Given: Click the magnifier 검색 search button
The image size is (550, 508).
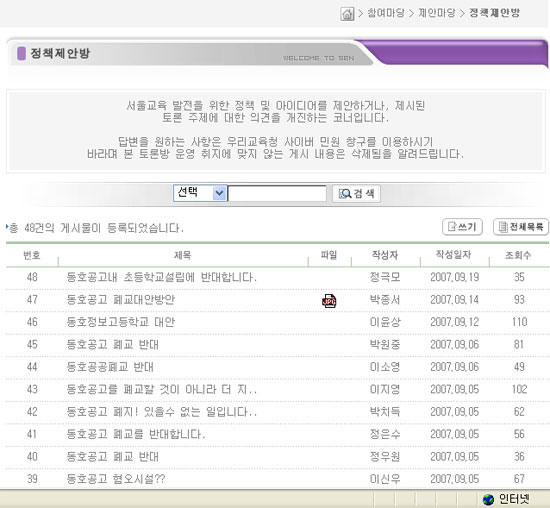Looking at the screenshot, I should (356, 194).
